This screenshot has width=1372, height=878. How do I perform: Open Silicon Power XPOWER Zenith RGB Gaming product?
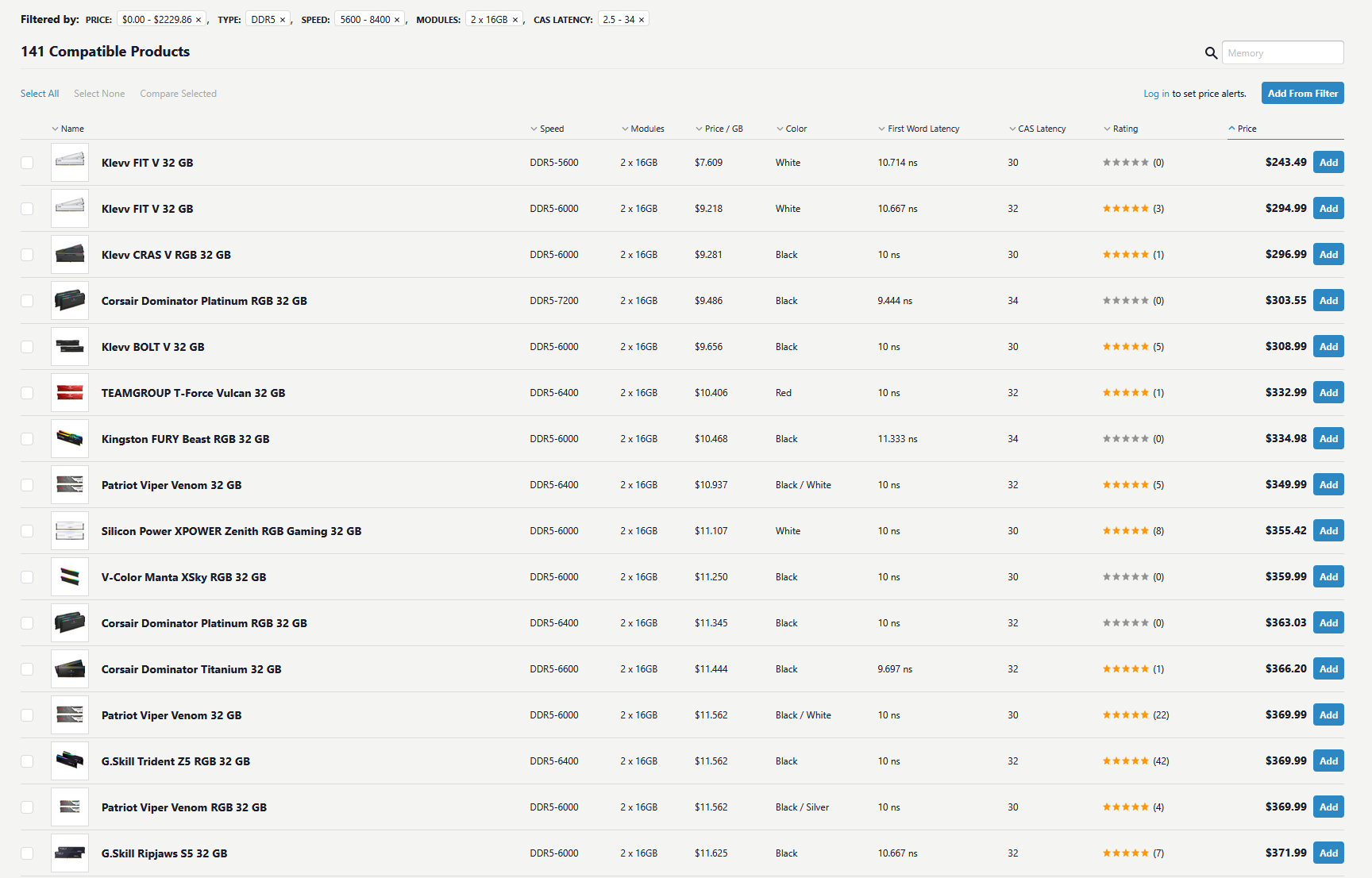pyautogui.click(x=232, y=531)
